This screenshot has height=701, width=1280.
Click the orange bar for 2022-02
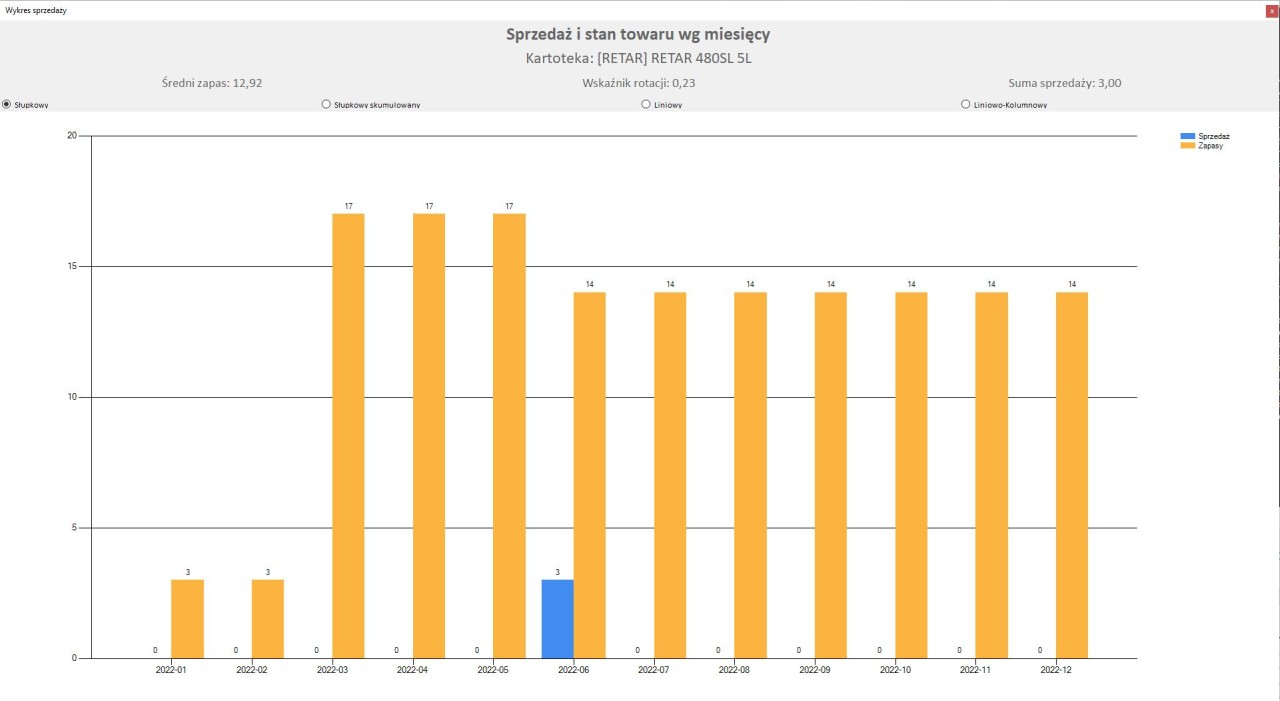coord(267,618)
